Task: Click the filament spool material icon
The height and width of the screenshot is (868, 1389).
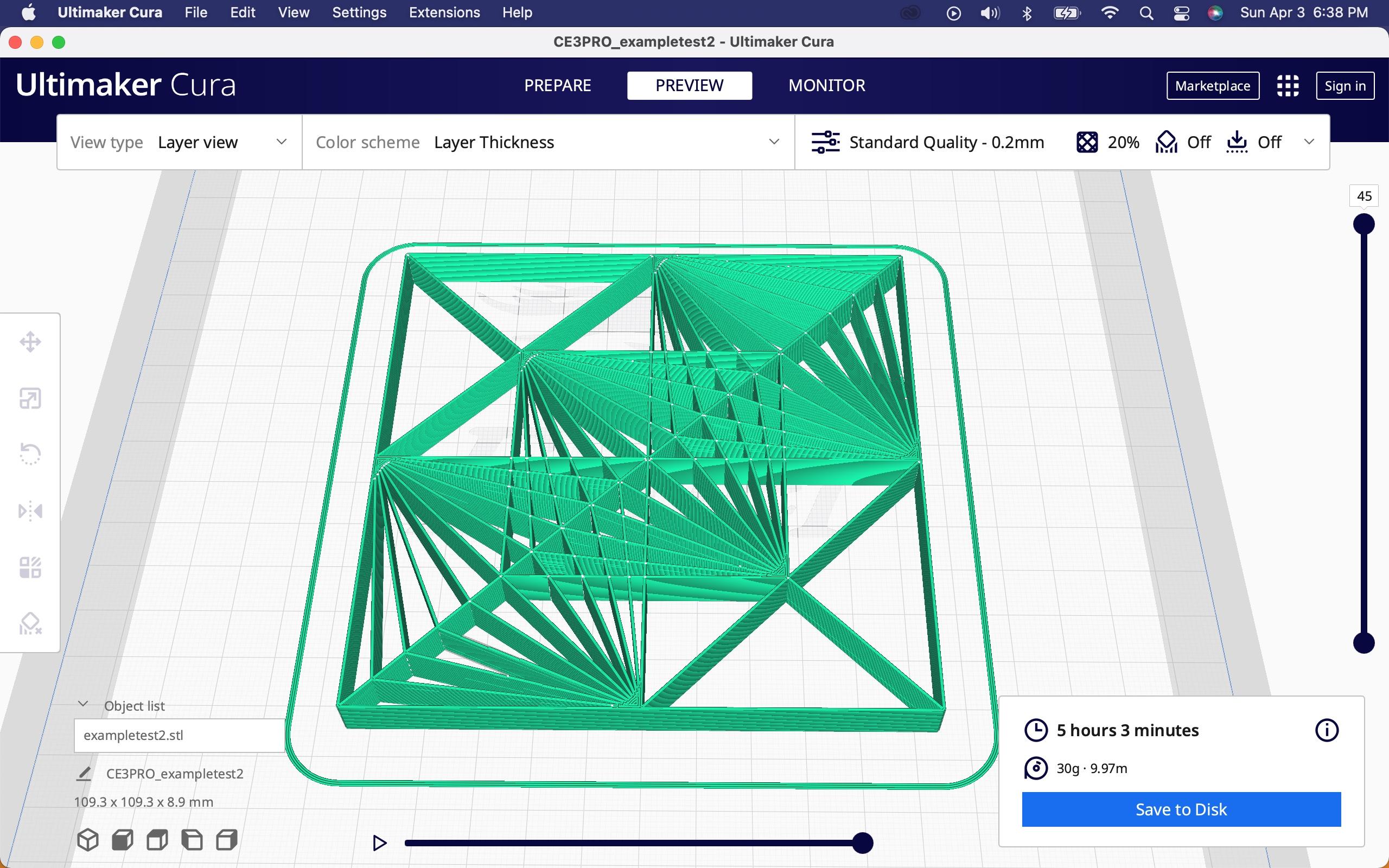Action: coord(1036,768)
